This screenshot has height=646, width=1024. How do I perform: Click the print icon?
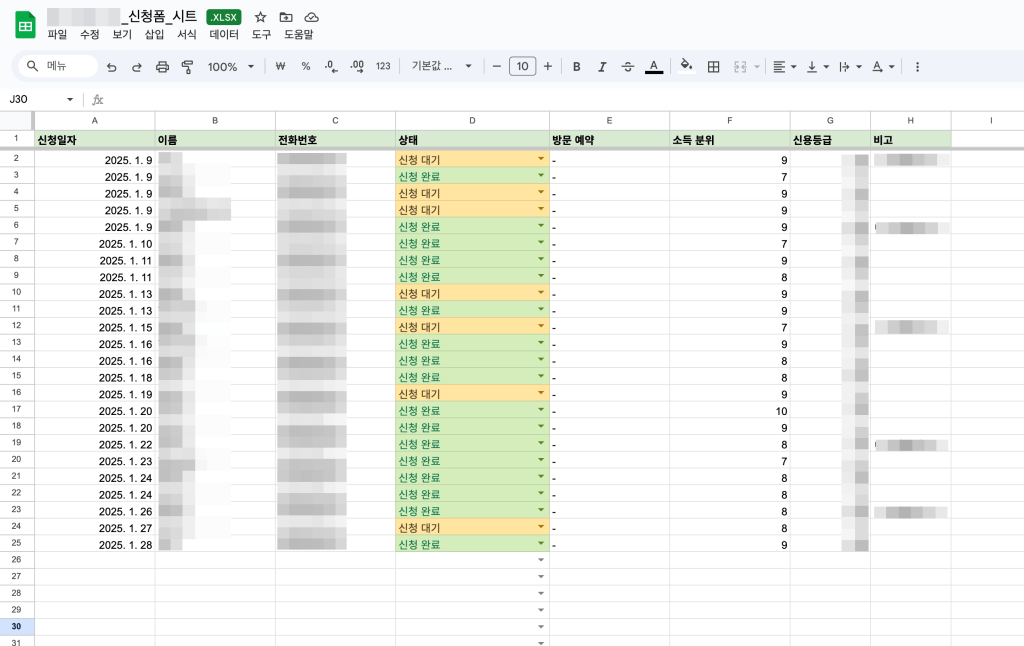tap(162, 67)
